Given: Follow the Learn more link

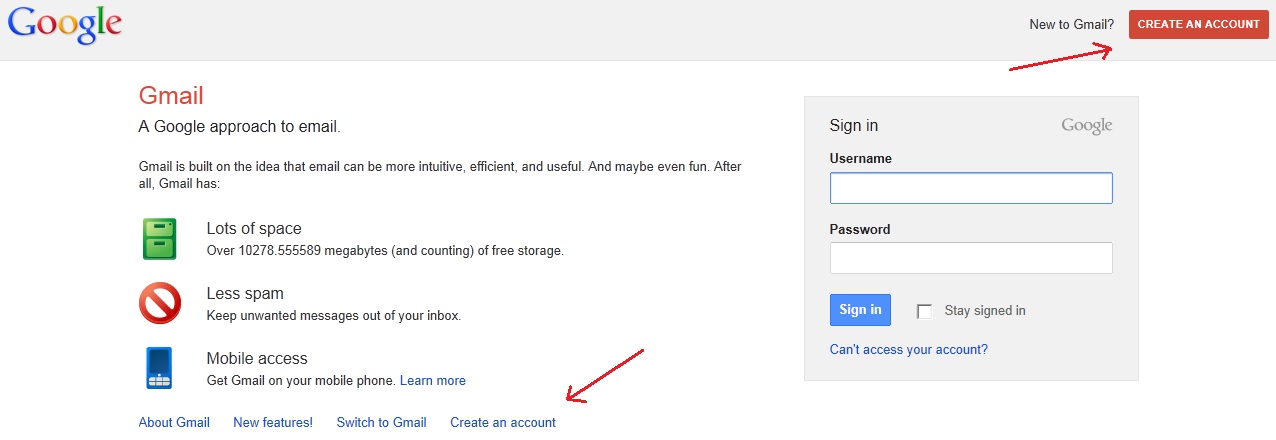Looking at the screenshot, I should pyautogui.click(x=433, y=381).
